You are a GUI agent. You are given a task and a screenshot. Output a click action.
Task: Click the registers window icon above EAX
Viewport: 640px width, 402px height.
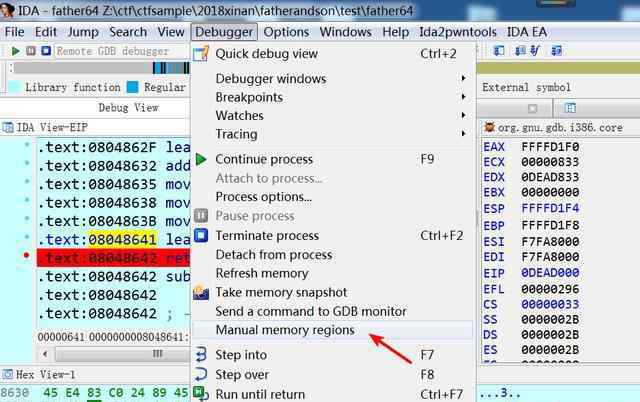pos(570,108)
